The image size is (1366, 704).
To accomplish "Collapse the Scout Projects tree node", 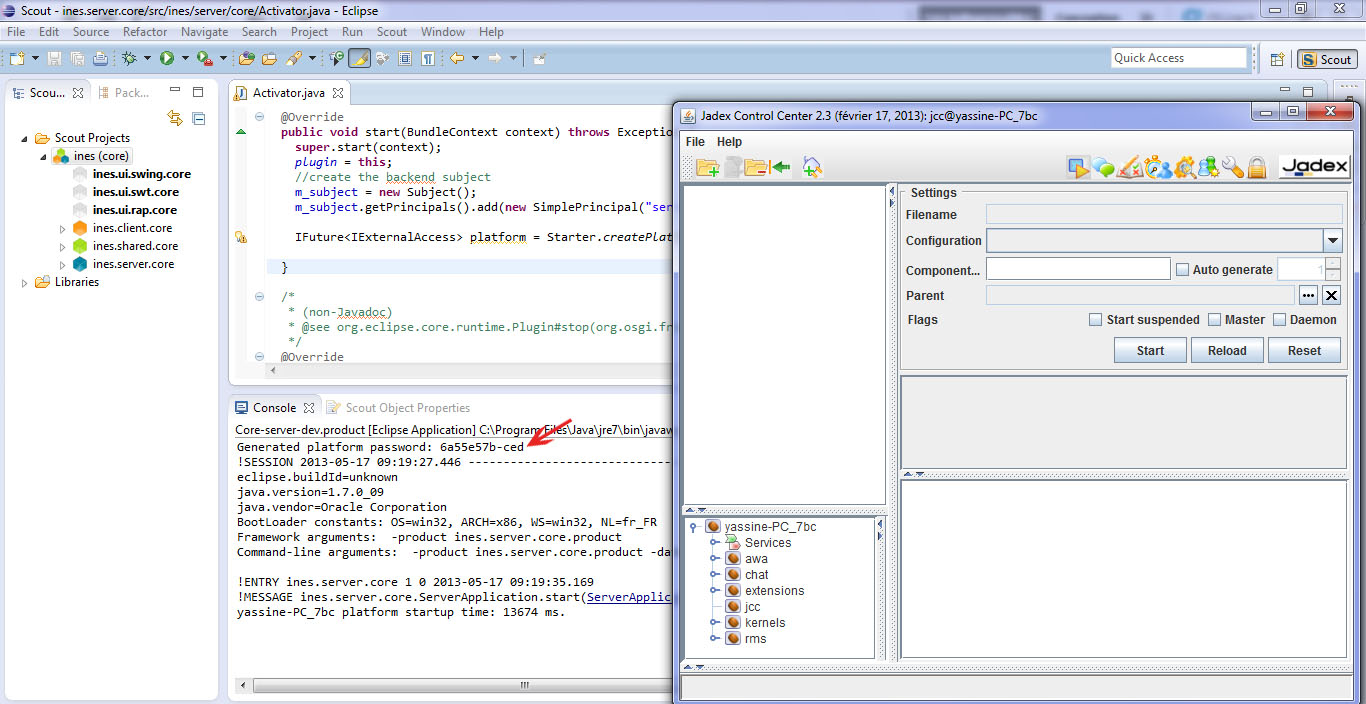I will tap(25, 138).
